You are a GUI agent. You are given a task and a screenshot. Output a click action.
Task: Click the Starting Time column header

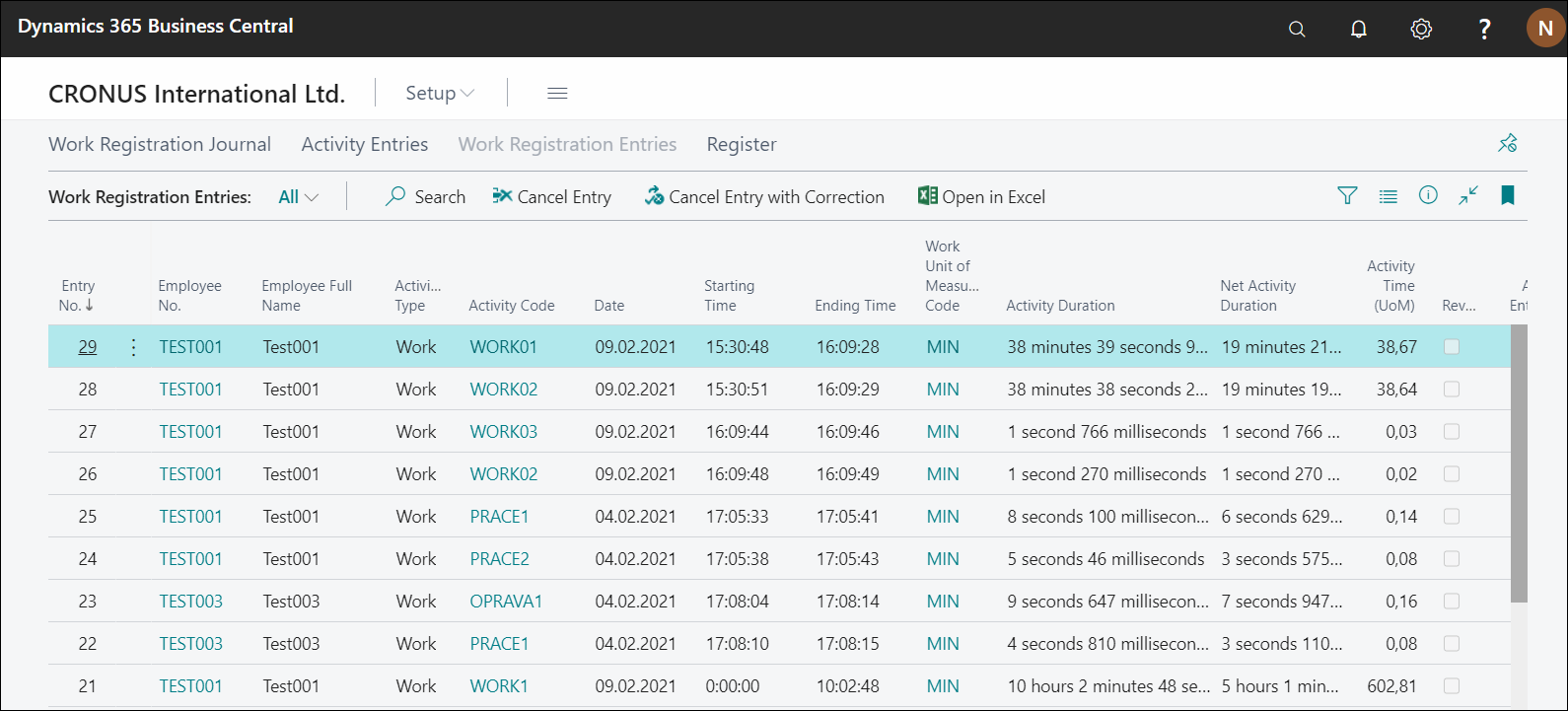coord(729,296)
